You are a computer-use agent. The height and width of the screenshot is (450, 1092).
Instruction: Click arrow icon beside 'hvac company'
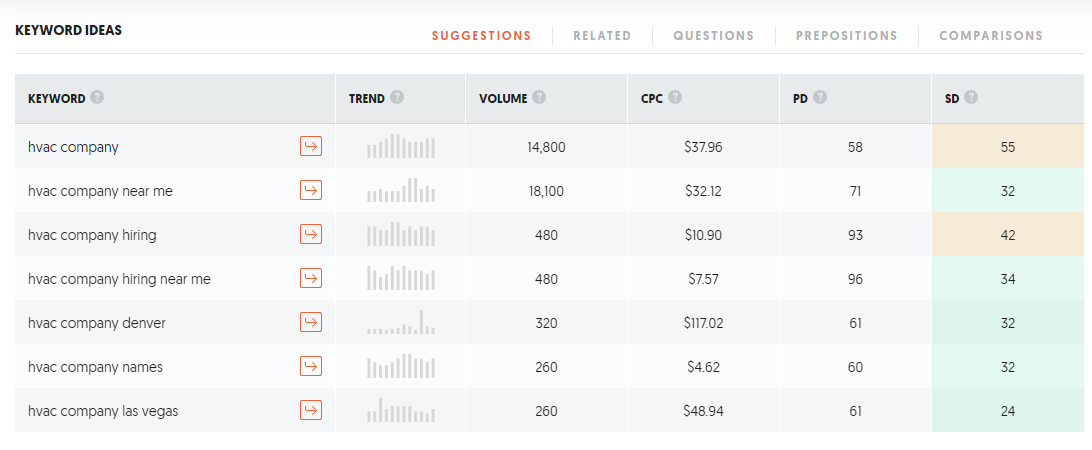pyautogui.click(x=311, y=147)
